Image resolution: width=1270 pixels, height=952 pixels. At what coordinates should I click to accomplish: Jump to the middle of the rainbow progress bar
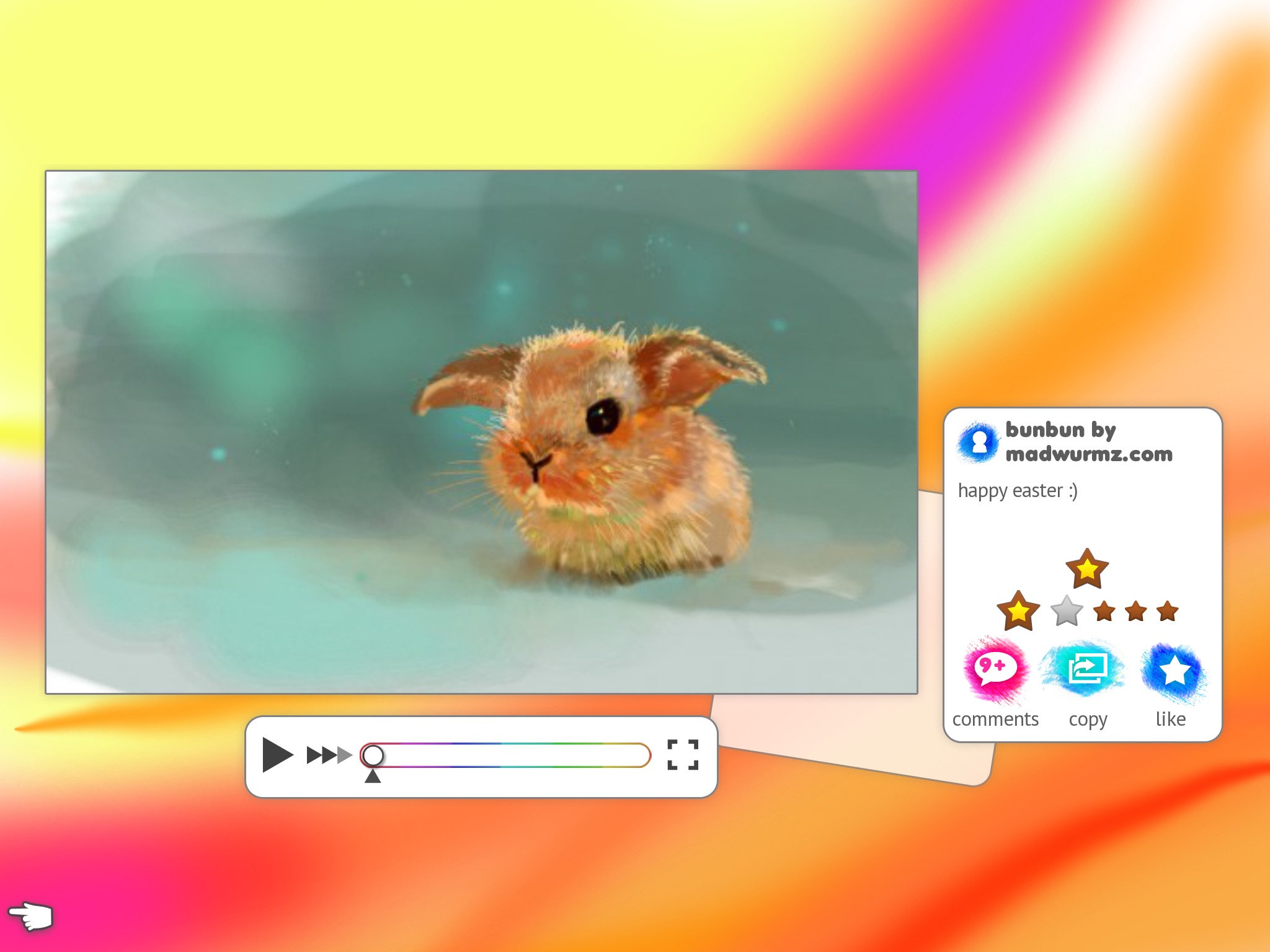tap(505, 755)
